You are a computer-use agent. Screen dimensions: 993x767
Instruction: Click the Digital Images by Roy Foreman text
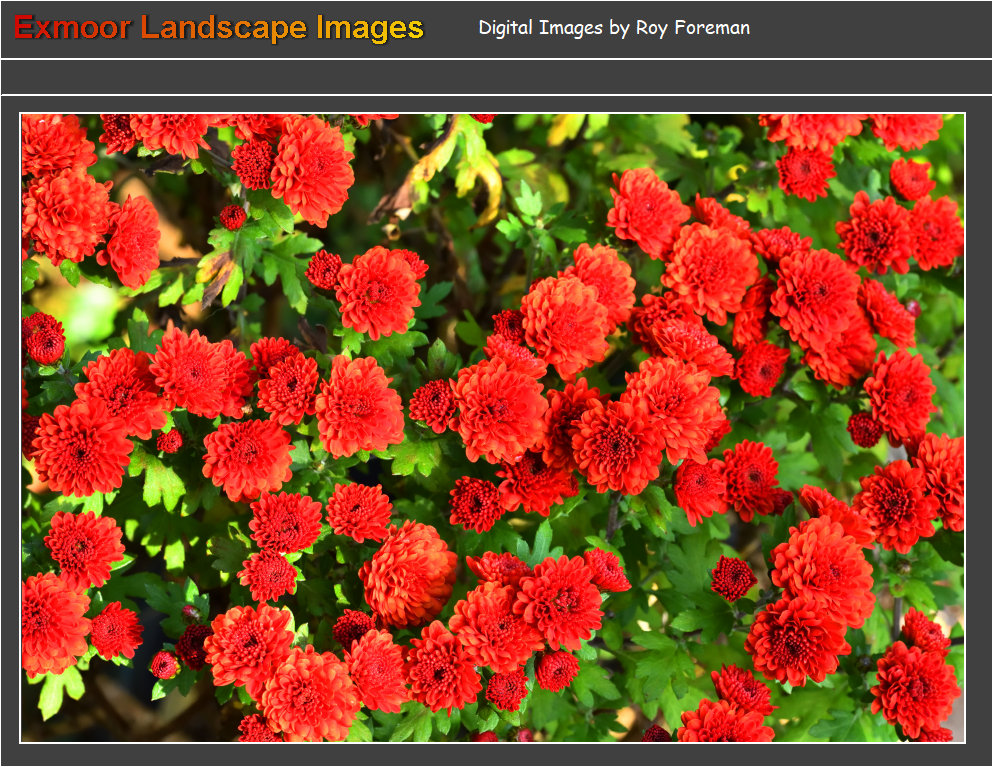pos(614,28)
